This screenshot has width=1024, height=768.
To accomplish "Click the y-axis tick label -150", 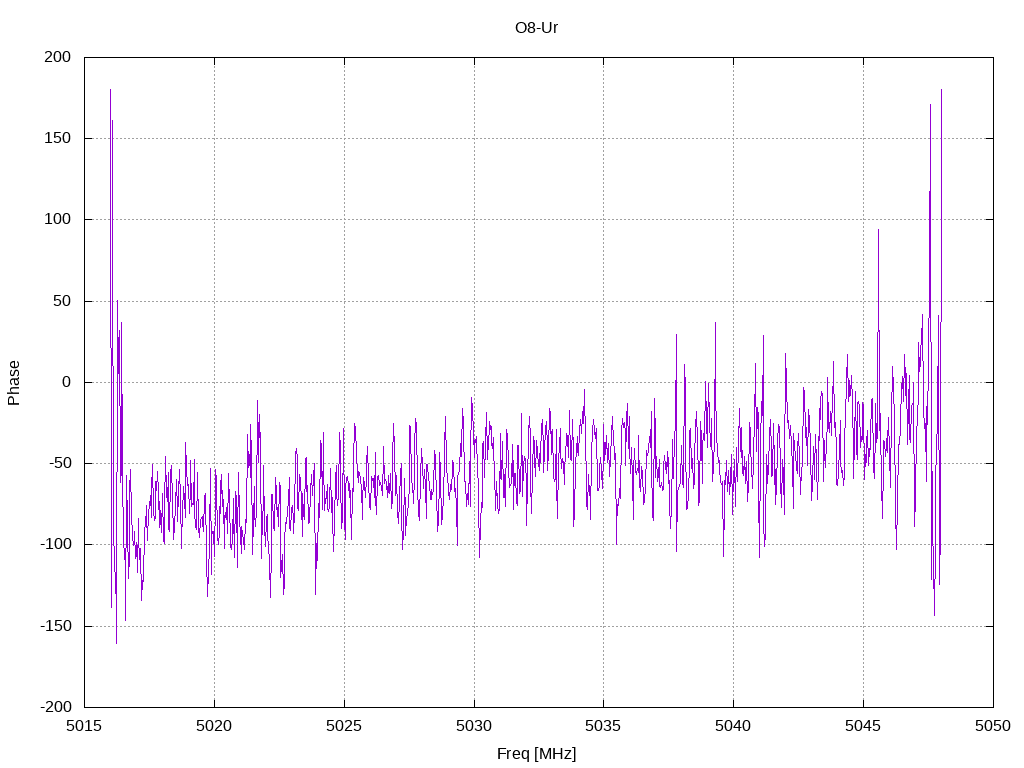I will (x=55, y=626).
